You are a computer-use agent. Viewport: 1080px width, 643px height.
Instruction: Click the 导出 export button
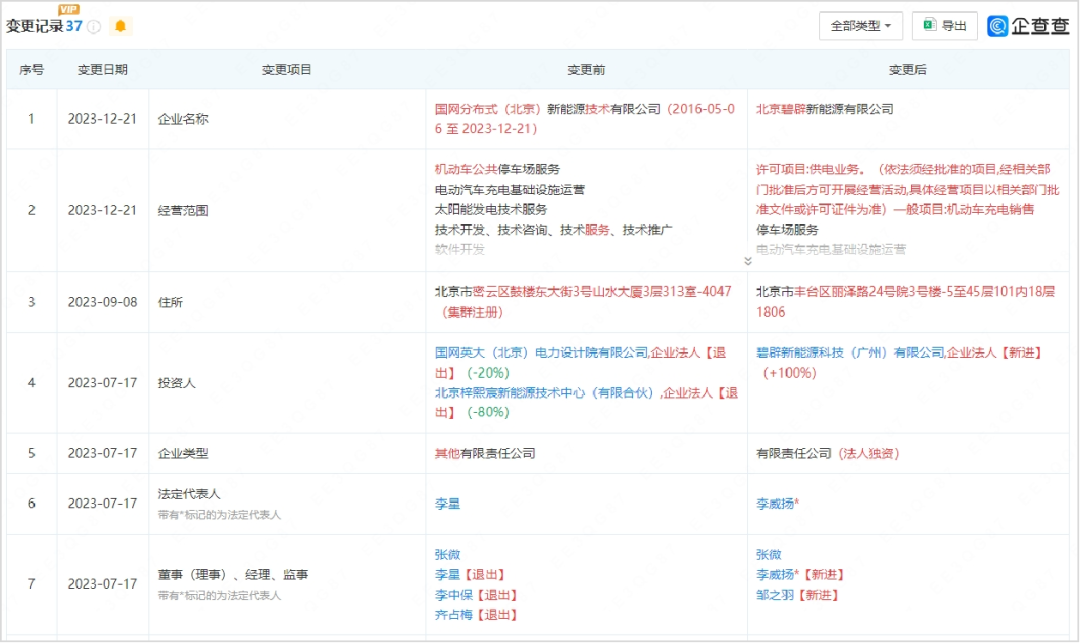944,26
